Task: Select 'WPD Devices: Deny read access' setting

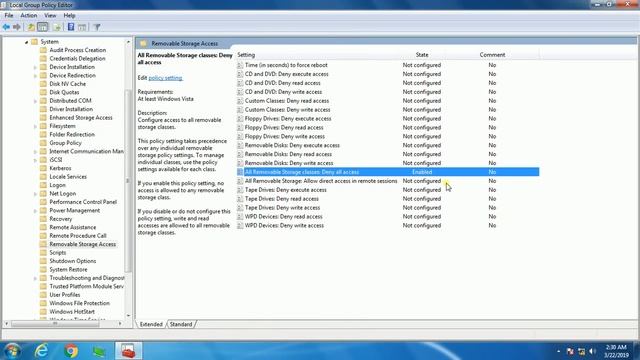Action: pyautogui.click(x=284, y=217)
